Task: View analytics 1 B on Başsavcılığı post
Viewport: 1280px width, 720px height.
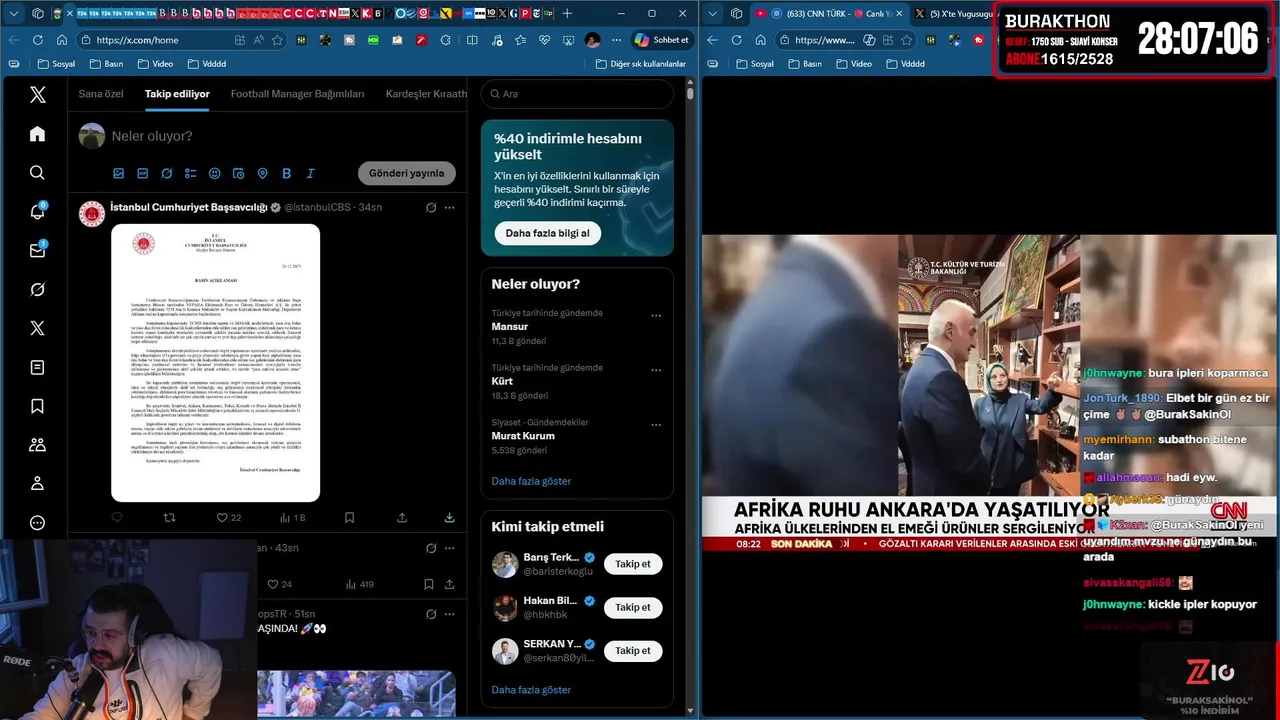Action: tap(292, 518)
